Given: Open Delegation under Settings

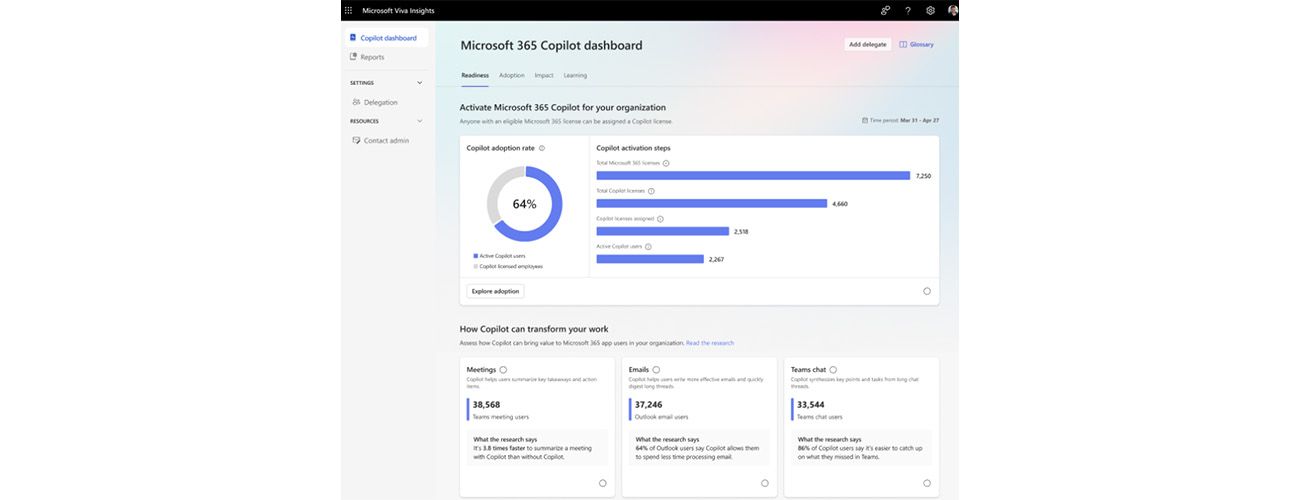Looking at the screenshot, I should (381, 102).
